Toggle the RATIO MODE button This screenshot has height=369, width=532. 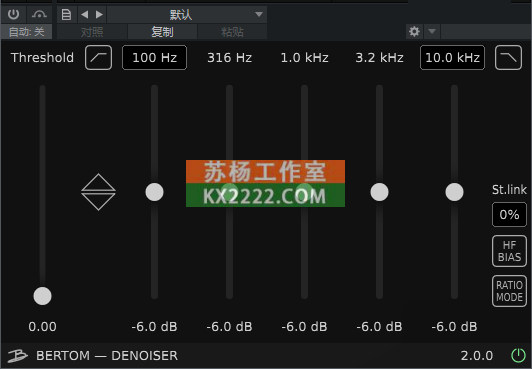point(509,291)
